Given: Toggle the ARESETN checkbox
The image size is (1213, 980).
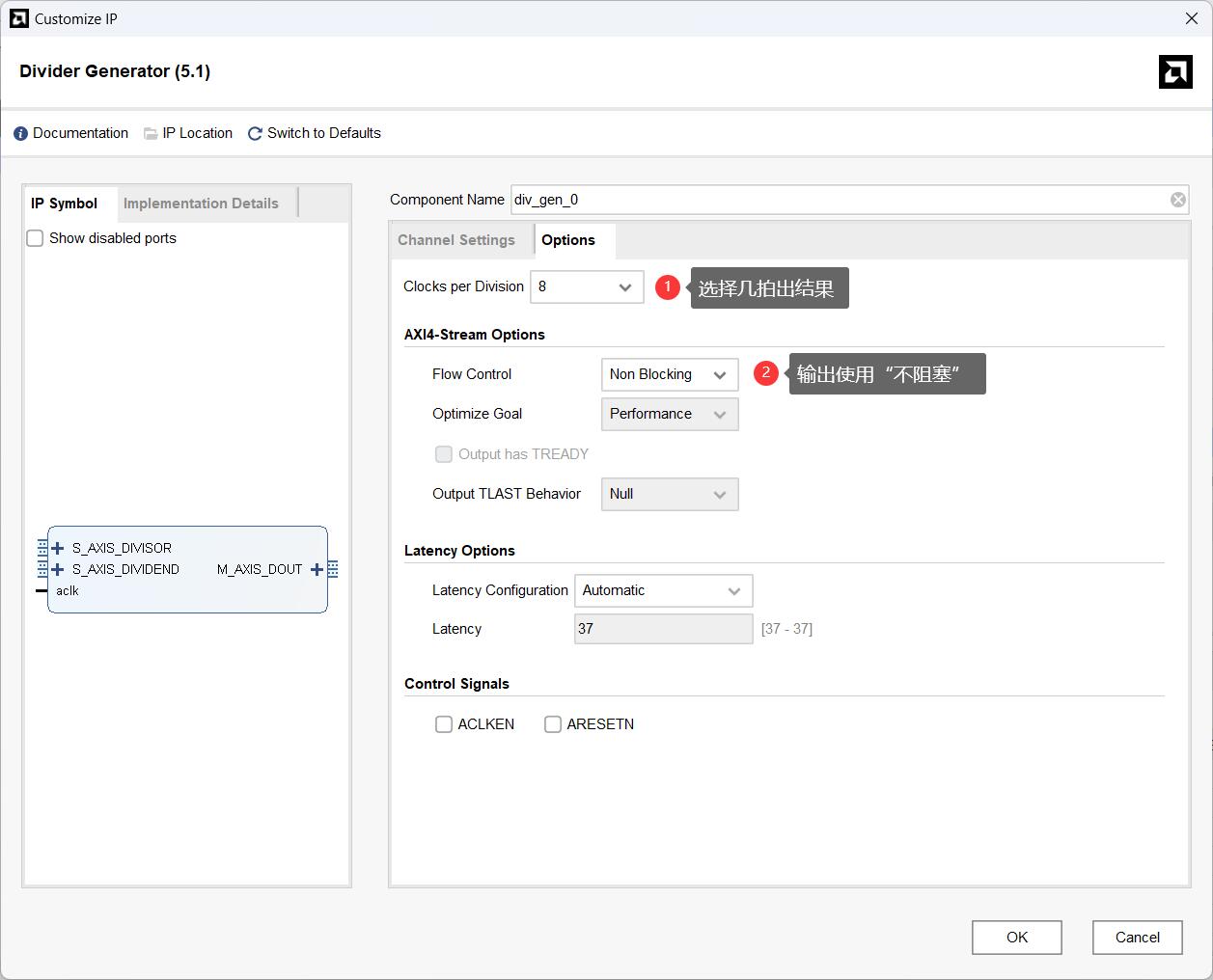Looking at the screenshot, I should [553, 724].
